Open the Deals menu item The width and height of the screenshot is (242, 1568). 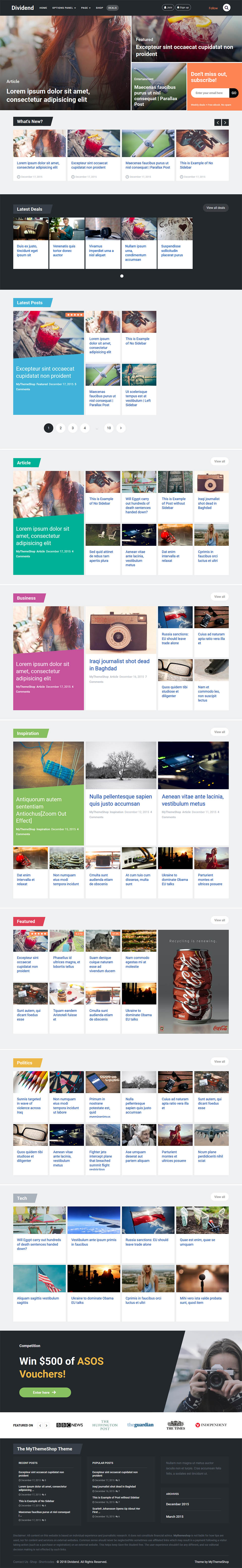[112, 8]
